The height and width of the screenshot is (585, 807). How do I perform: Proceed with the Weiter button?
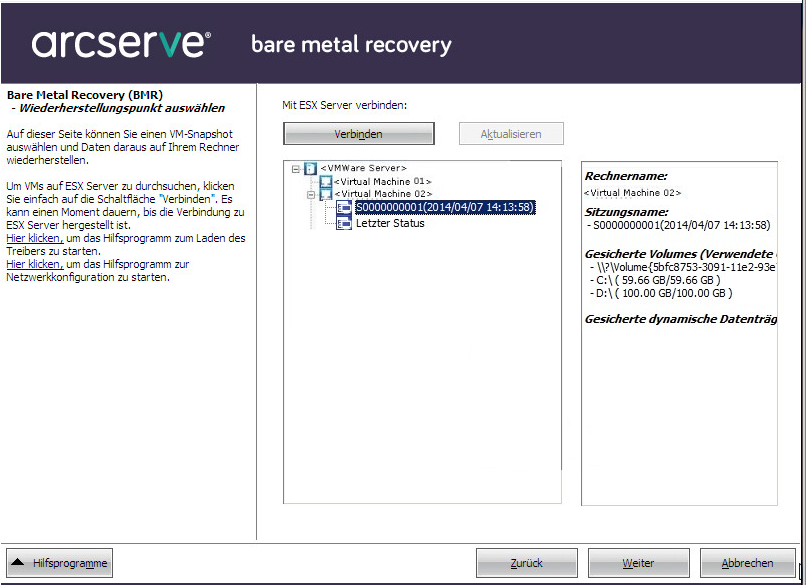638,564
